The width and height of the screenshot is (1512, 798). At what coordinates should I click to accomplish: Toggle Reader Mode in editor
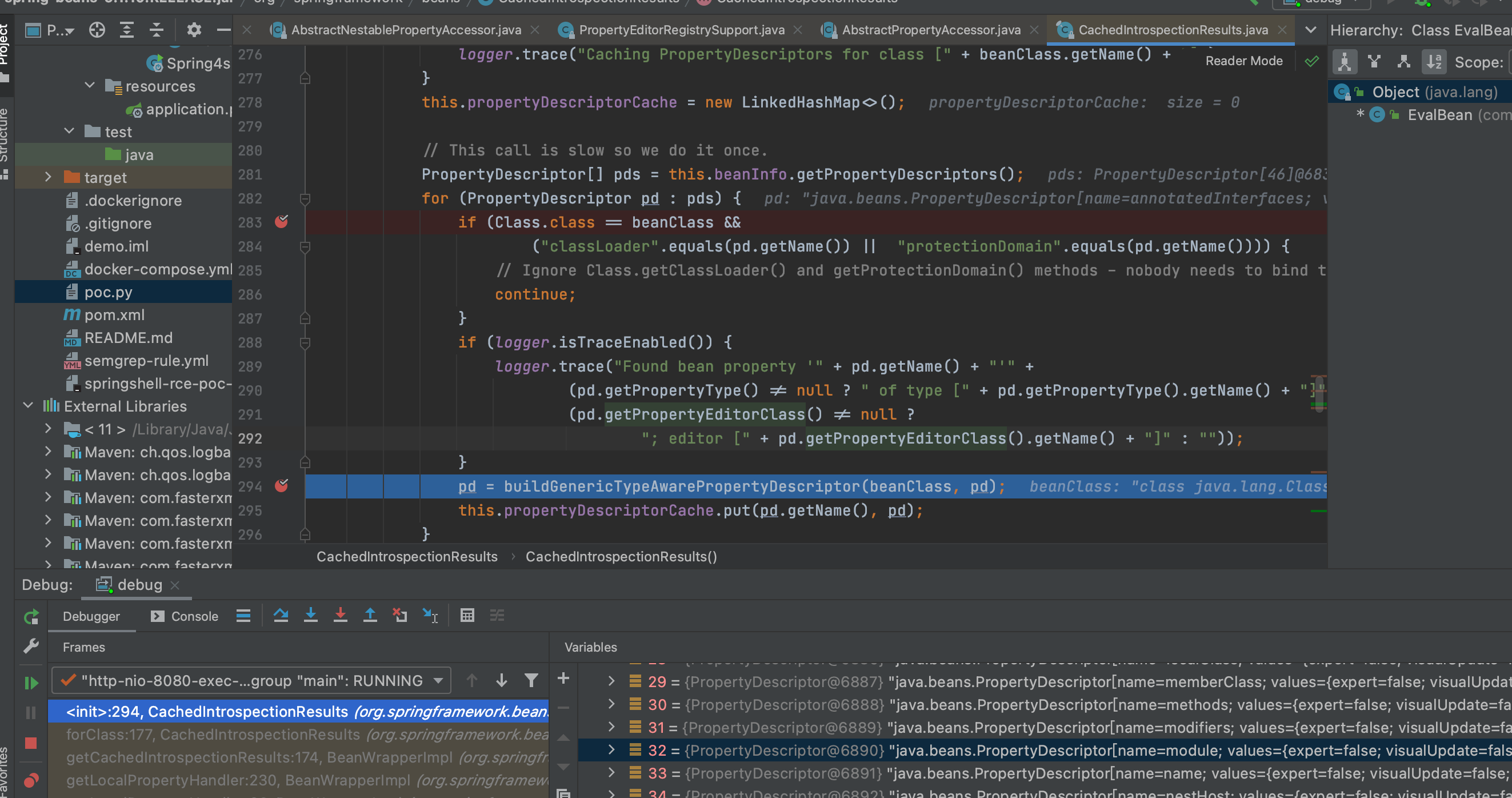click(1244, 61)
